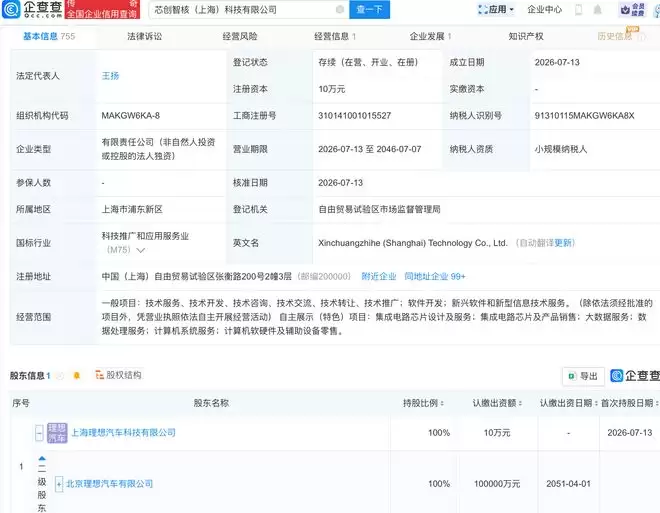Image resolution: width=660 pixels, height=513 pixels.
Task: Open 企业中心
Action: pos(544,9)
